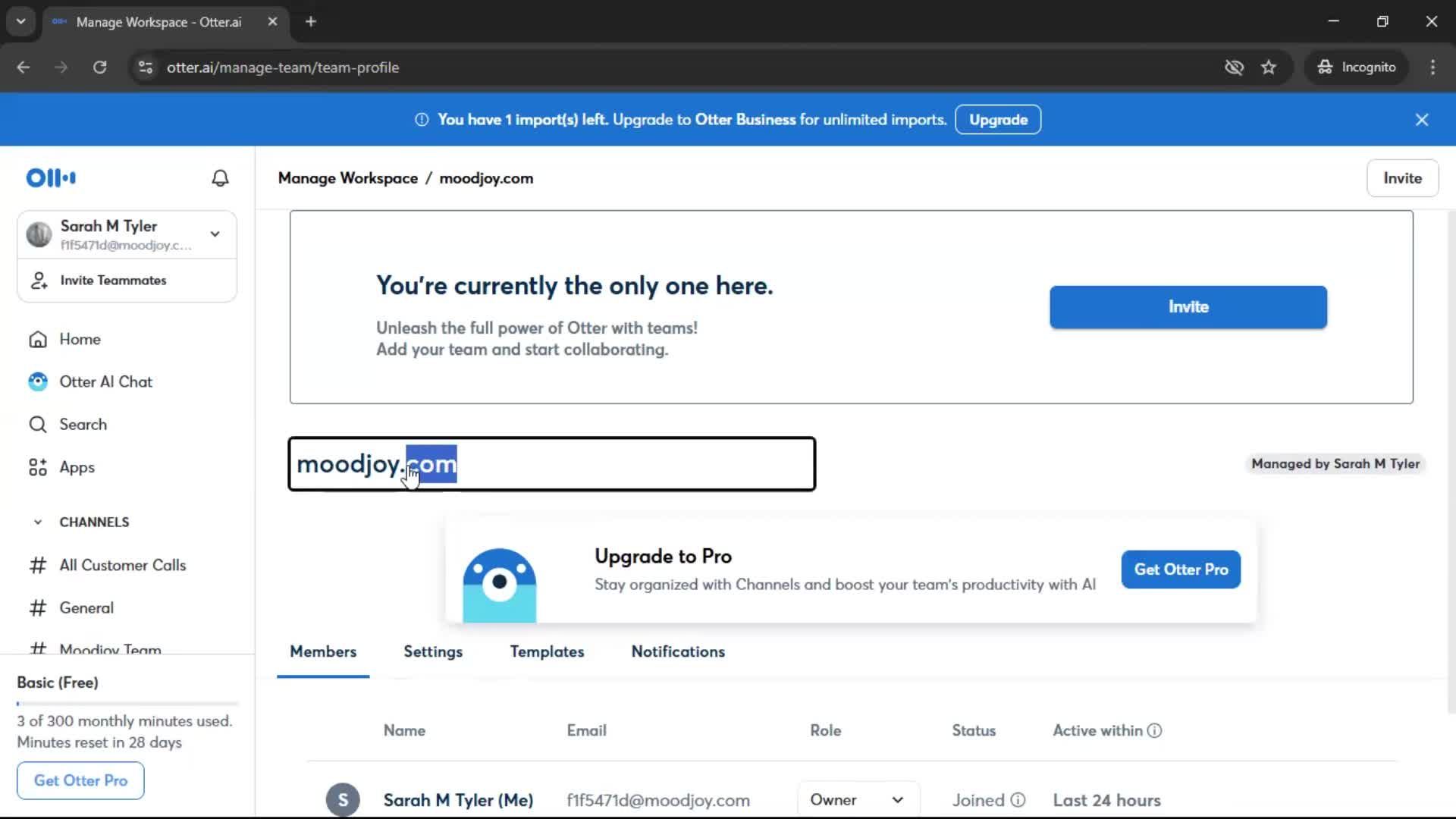Click the top-right Invite button
The image size is (1456, 819).
point(1402,178)
